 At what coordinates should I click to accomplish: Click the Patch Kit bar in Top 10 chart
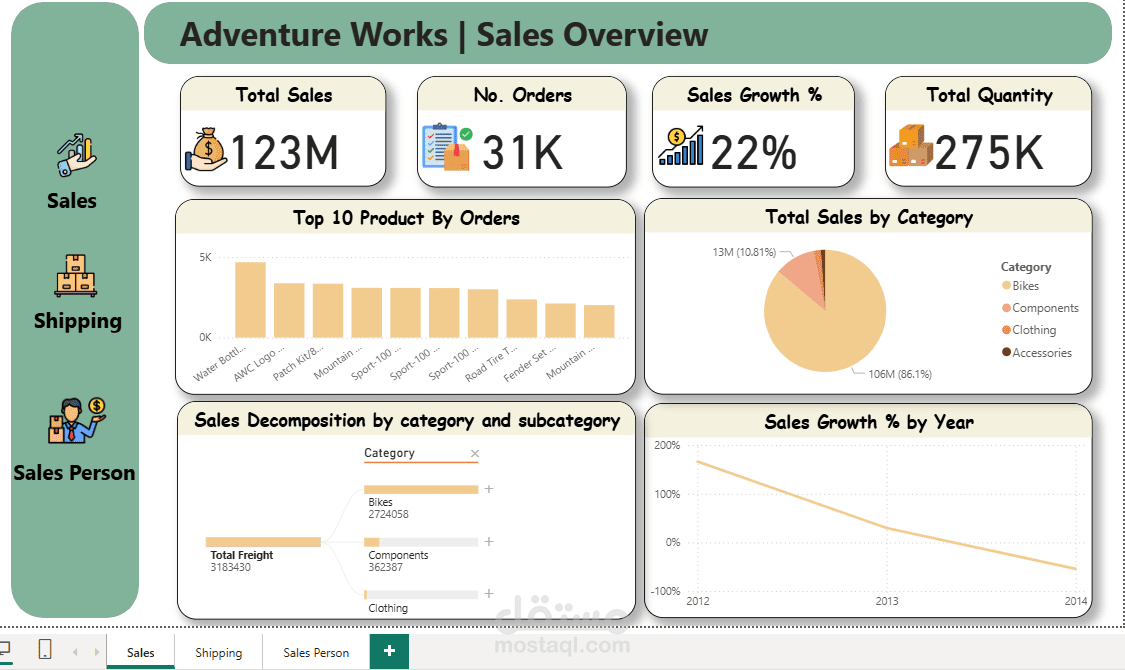point(328,310)
